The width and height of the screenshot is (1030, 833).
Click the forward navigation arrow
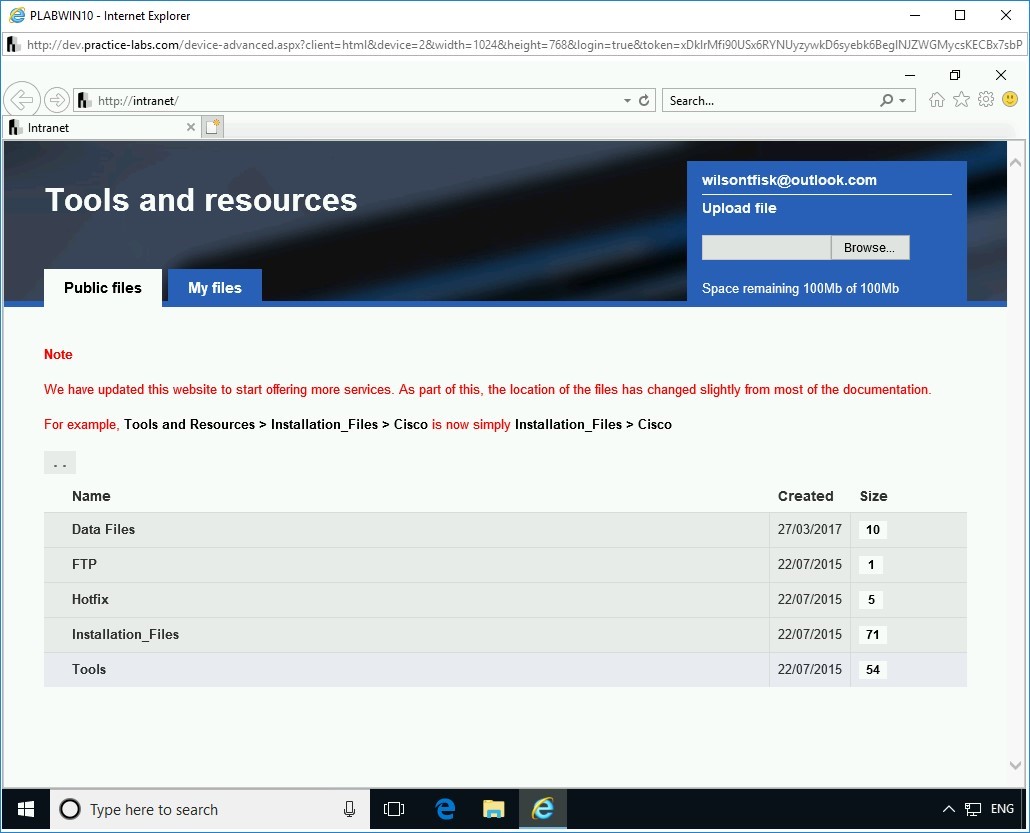56,99
